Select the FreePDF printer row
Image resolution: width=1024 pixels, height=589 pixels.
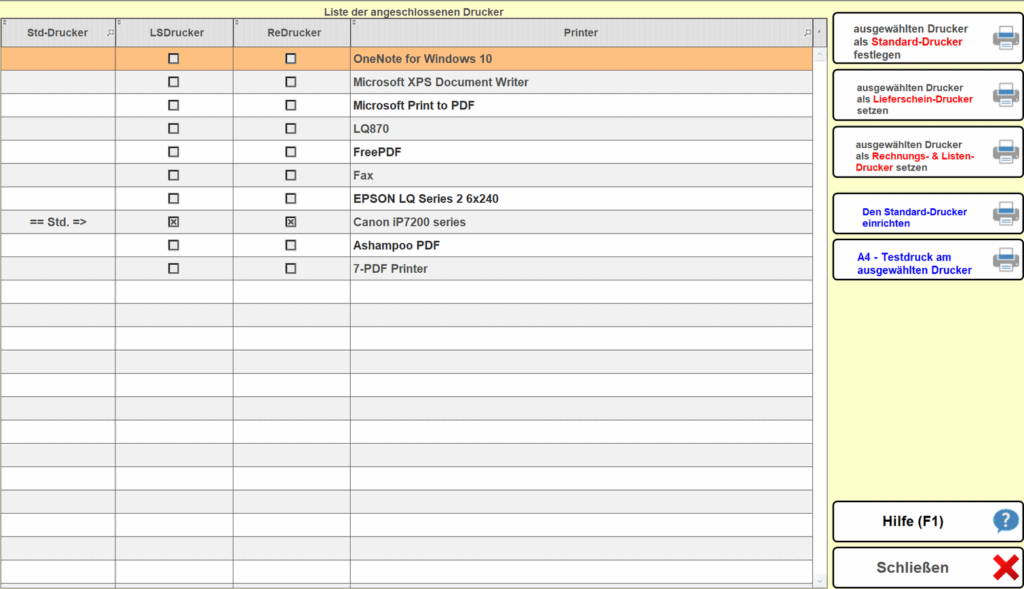point(406,152)
